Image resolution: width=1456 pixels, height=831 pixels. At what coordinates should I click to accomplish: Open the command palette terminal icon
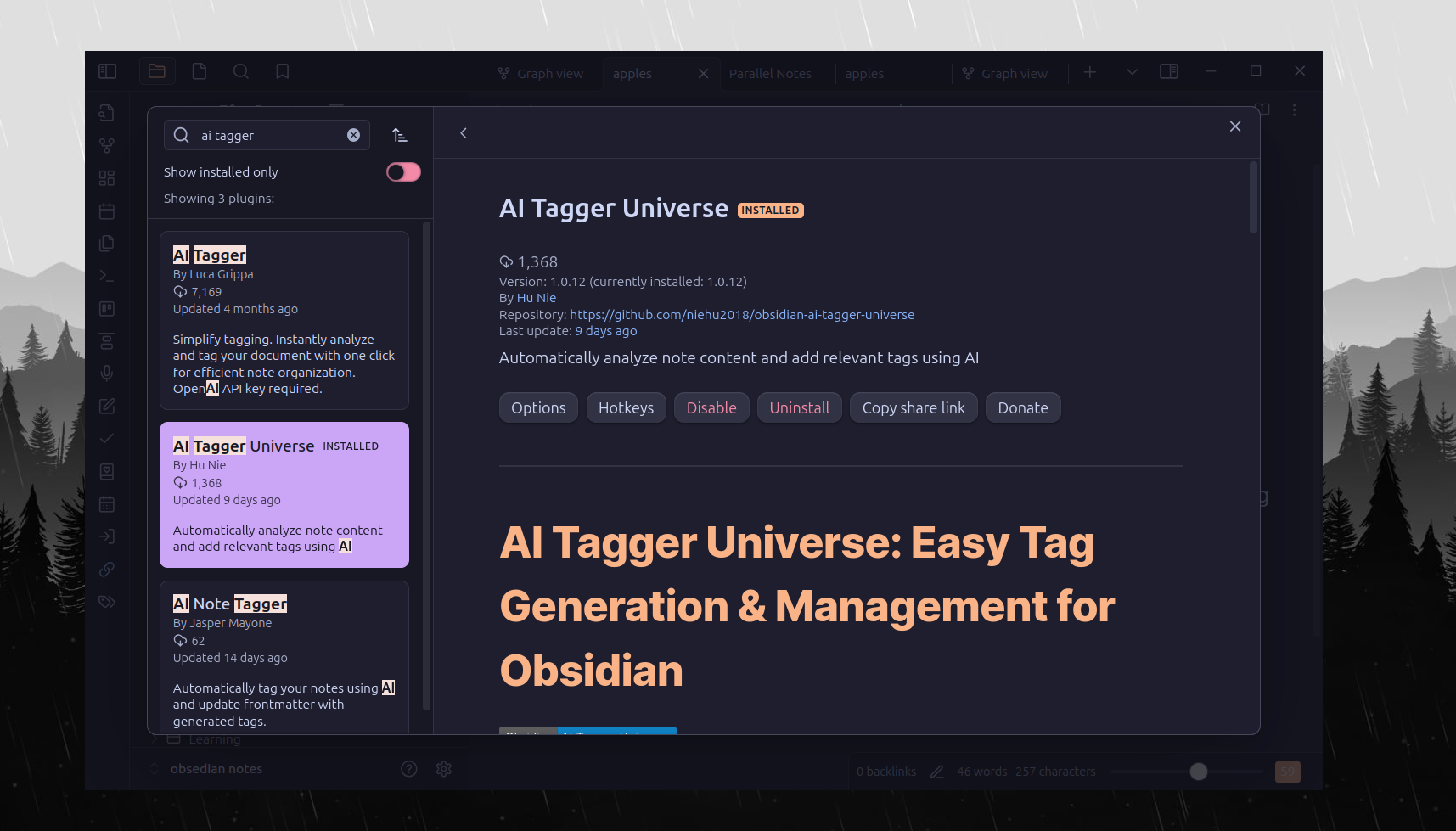[x=107, y=276]
